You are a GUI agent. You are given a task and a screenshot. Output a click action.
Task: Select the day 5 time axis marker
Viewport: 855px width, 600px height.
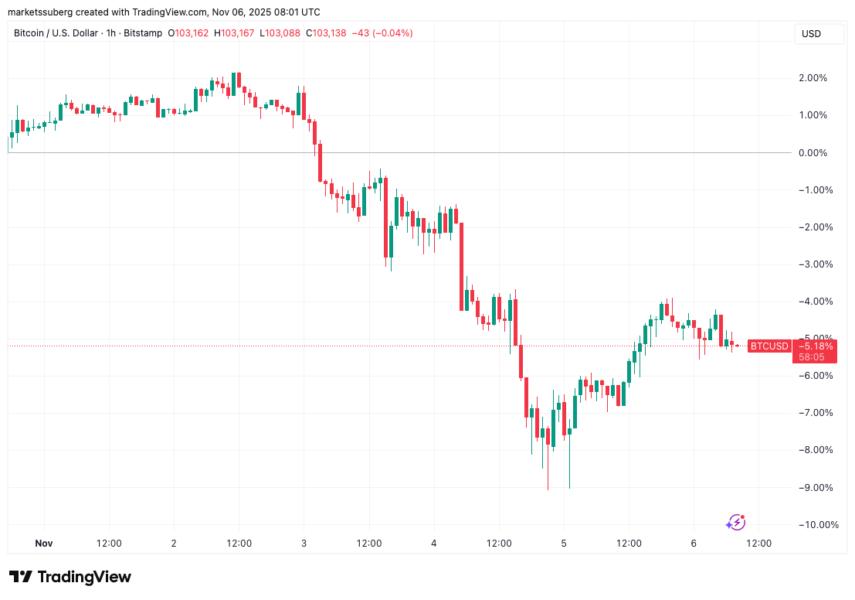tap(564, 543)
